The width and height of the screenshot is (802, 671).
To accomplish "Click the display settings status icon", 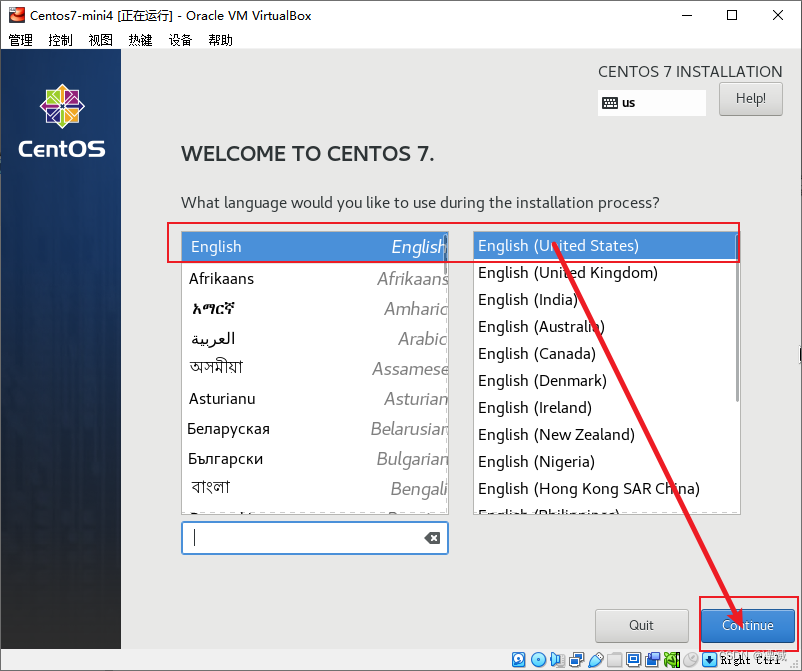I will (633, 660).
